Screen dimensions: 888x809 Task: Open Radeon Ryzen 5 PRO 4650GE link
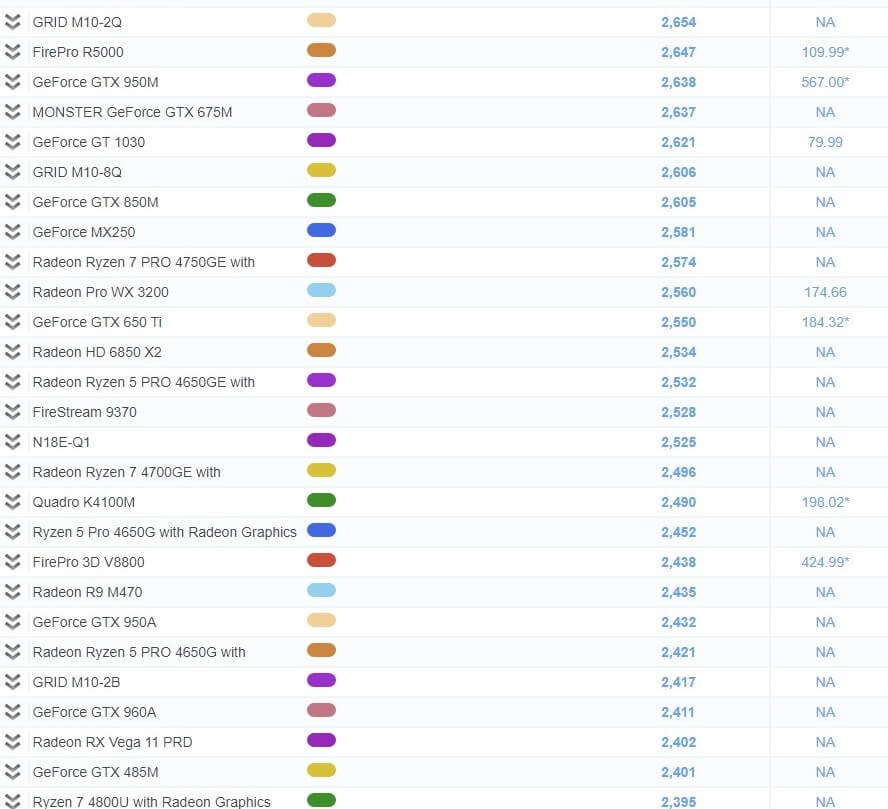(x=144, y=382)
